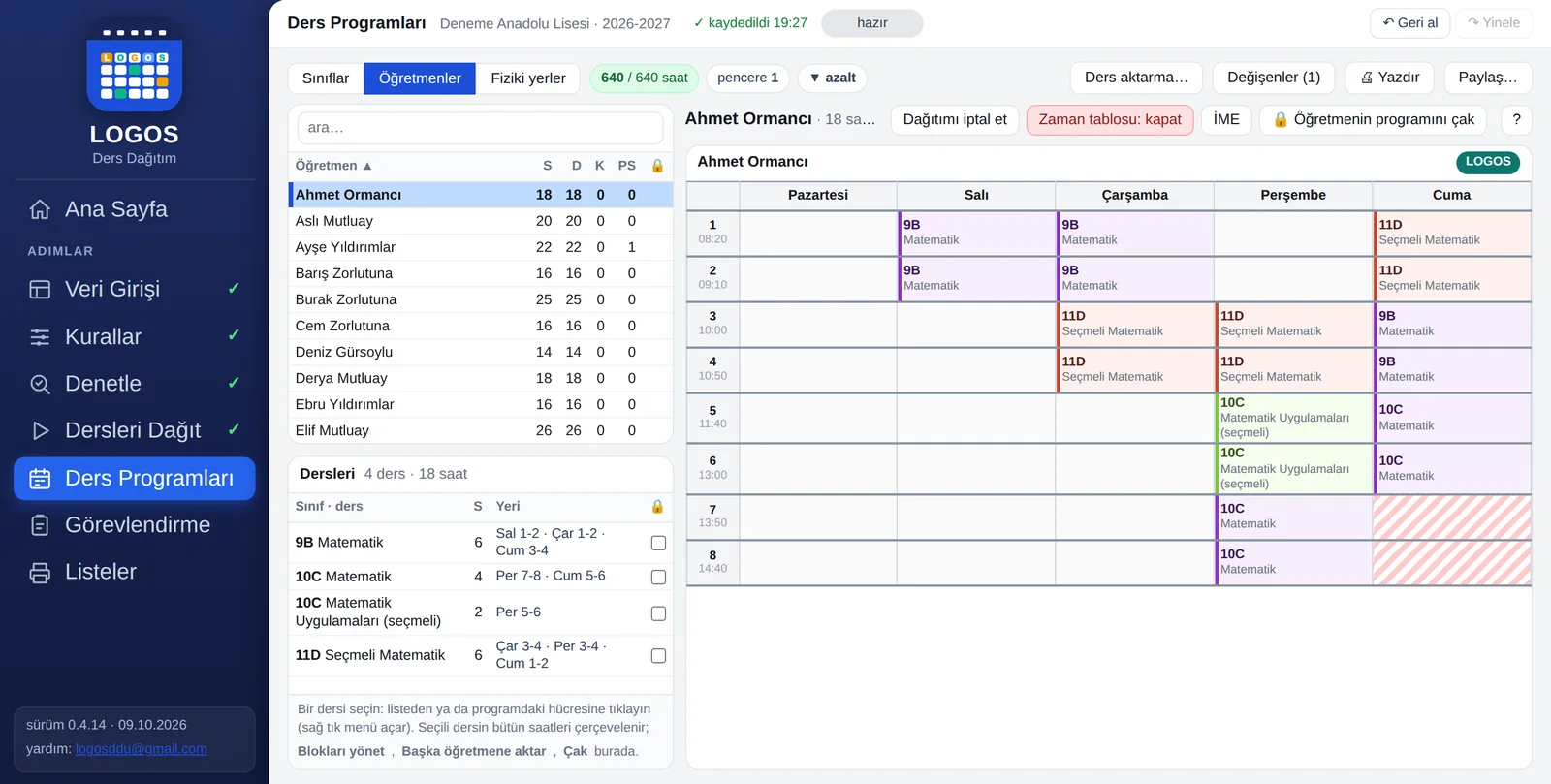Screen dimensions: 1551x784
Task: Open Ders aktarma… menu
Action: 1136,78
